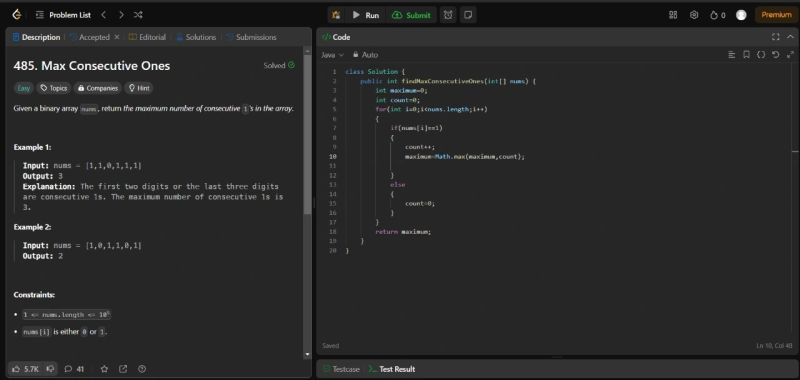Start the timer alarm clock icon
This screenshot has width=800, height=380.
point(448,15)
